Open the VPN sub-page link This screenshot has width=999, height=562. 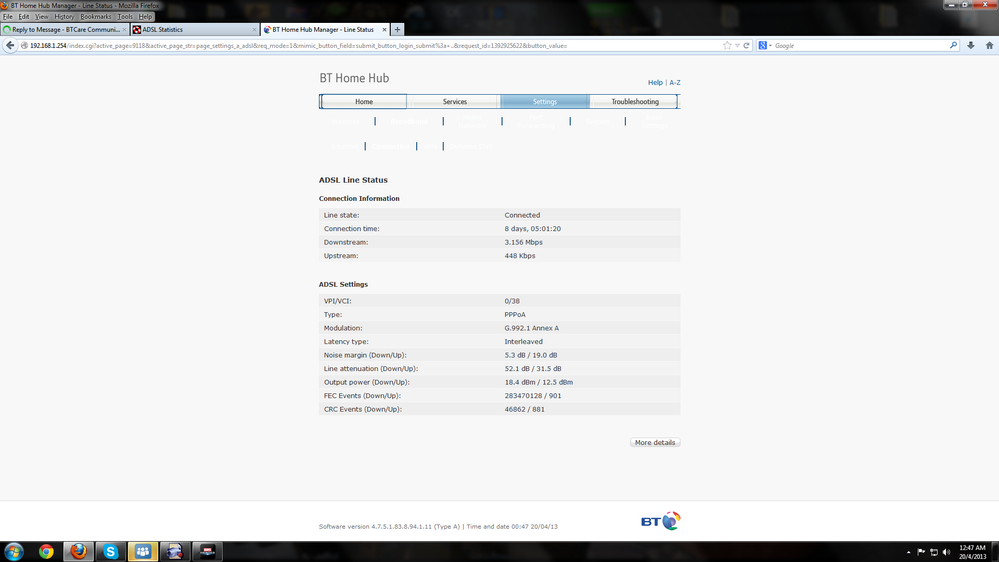[x=430, y=147]
